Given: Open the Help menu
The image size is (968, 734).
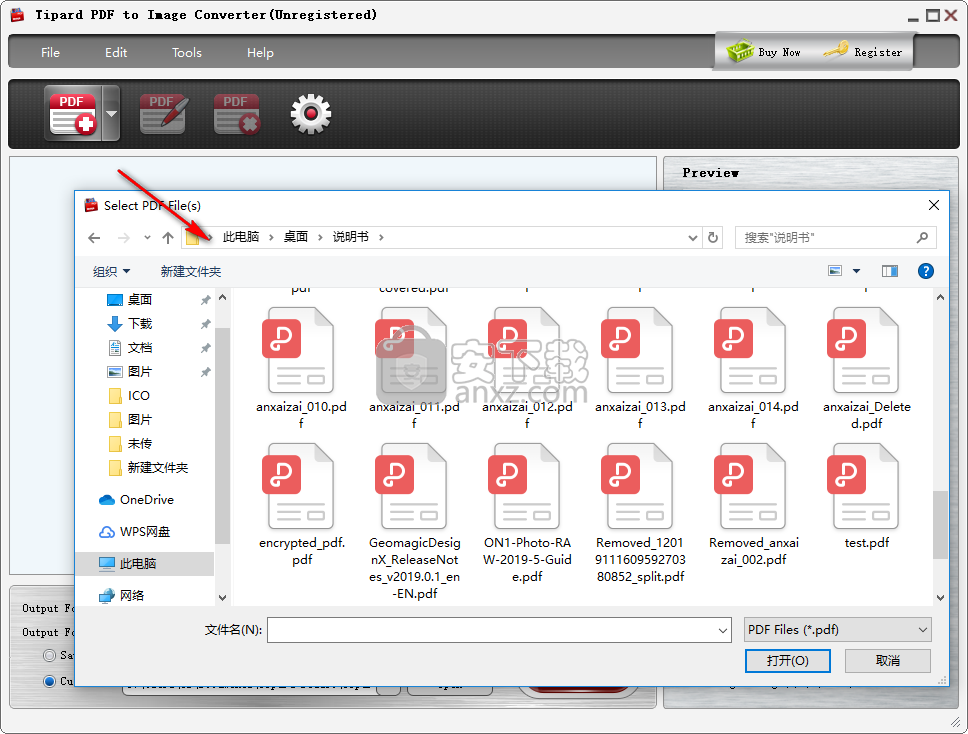Looking at the screenshot, I should coord(260,52).
